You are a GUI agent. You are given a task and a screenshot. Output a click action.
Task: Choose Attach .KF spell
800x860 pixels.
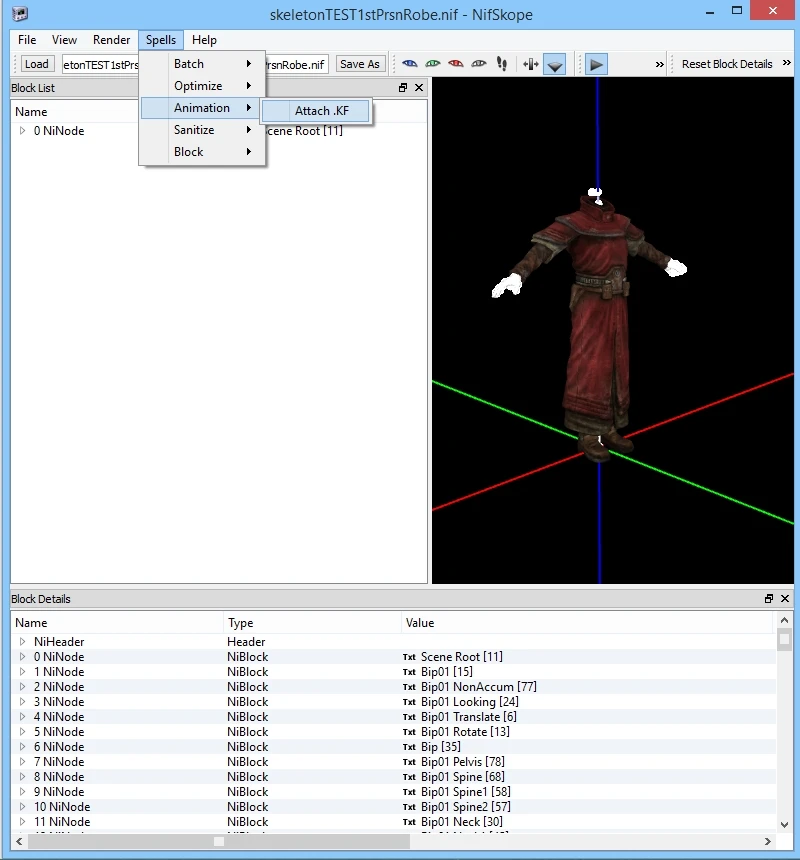pos(316,111)
